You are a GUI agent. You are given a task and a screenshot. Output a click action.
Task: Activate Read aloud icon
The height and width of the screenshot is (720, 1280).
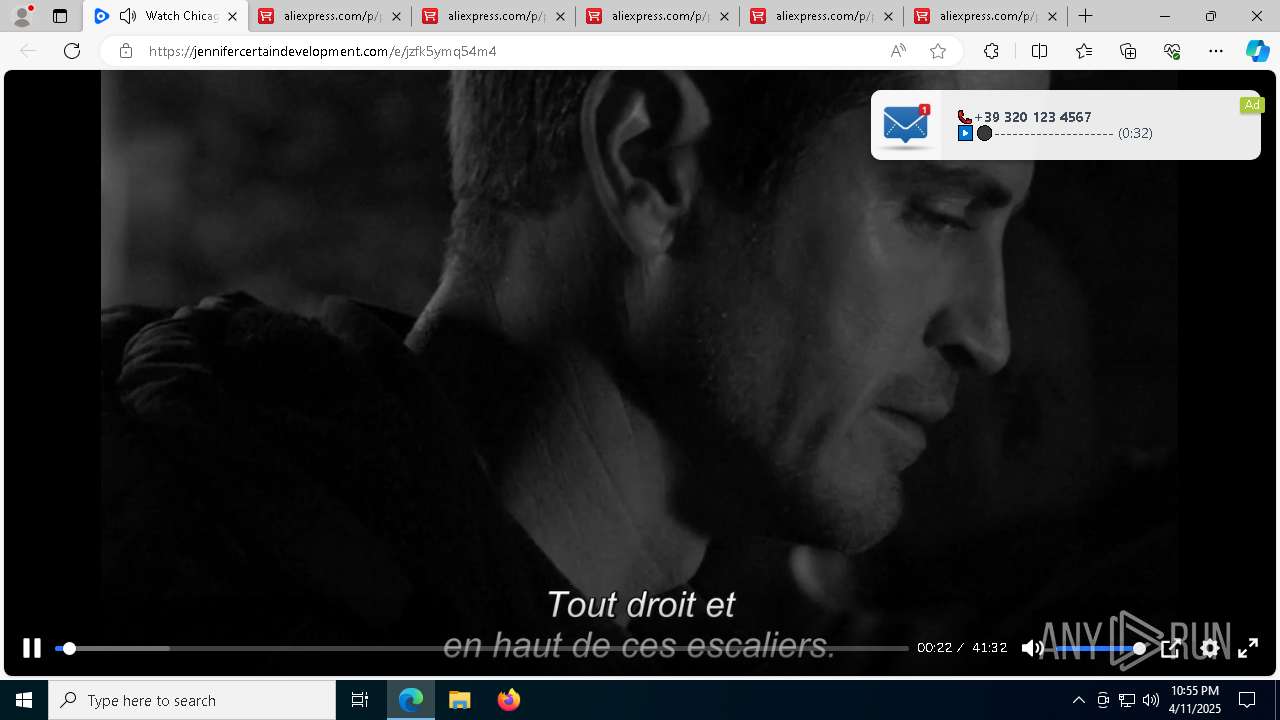898,51
